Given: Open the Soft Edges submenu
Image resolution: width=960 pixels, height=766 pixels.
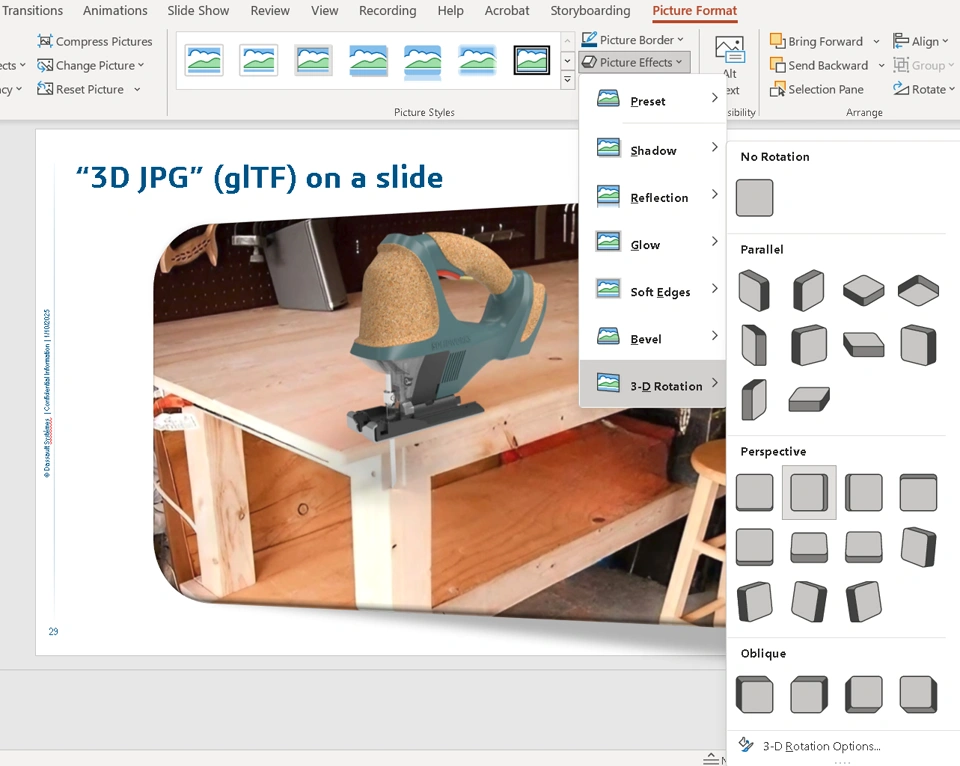Looking at the screenshot, I should pos(653,290).
